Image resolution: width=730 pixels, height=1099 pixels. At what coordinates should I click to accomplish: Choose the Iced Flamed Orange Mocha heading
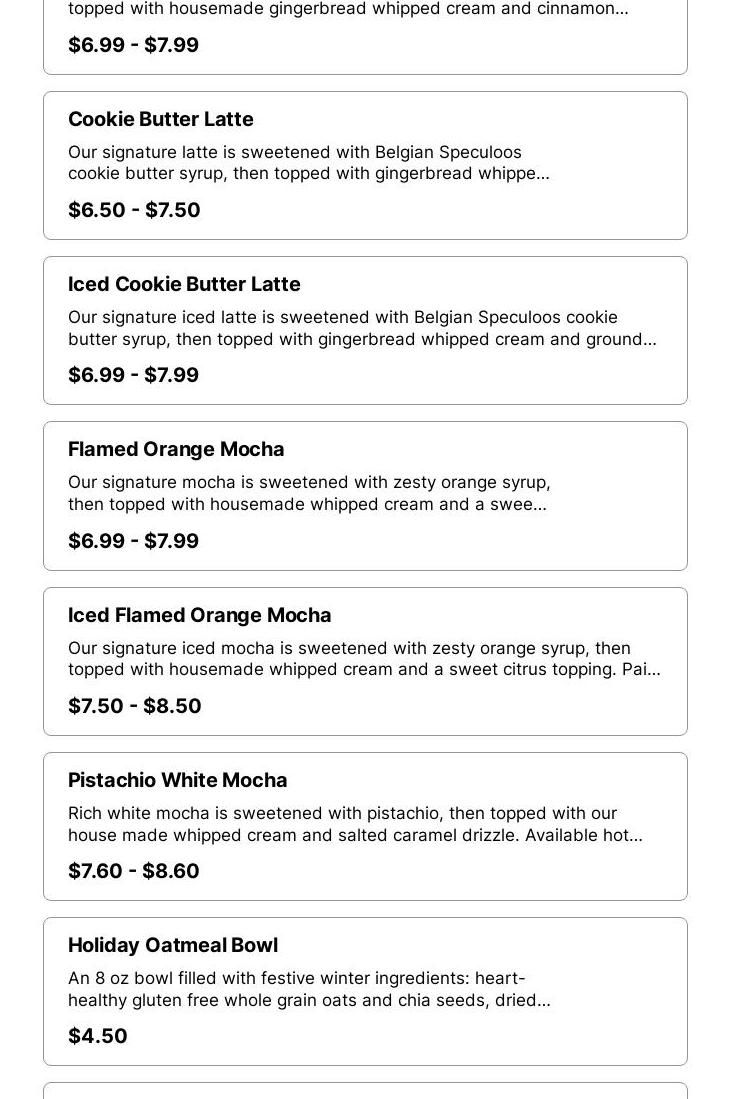[x=200, y=615]
